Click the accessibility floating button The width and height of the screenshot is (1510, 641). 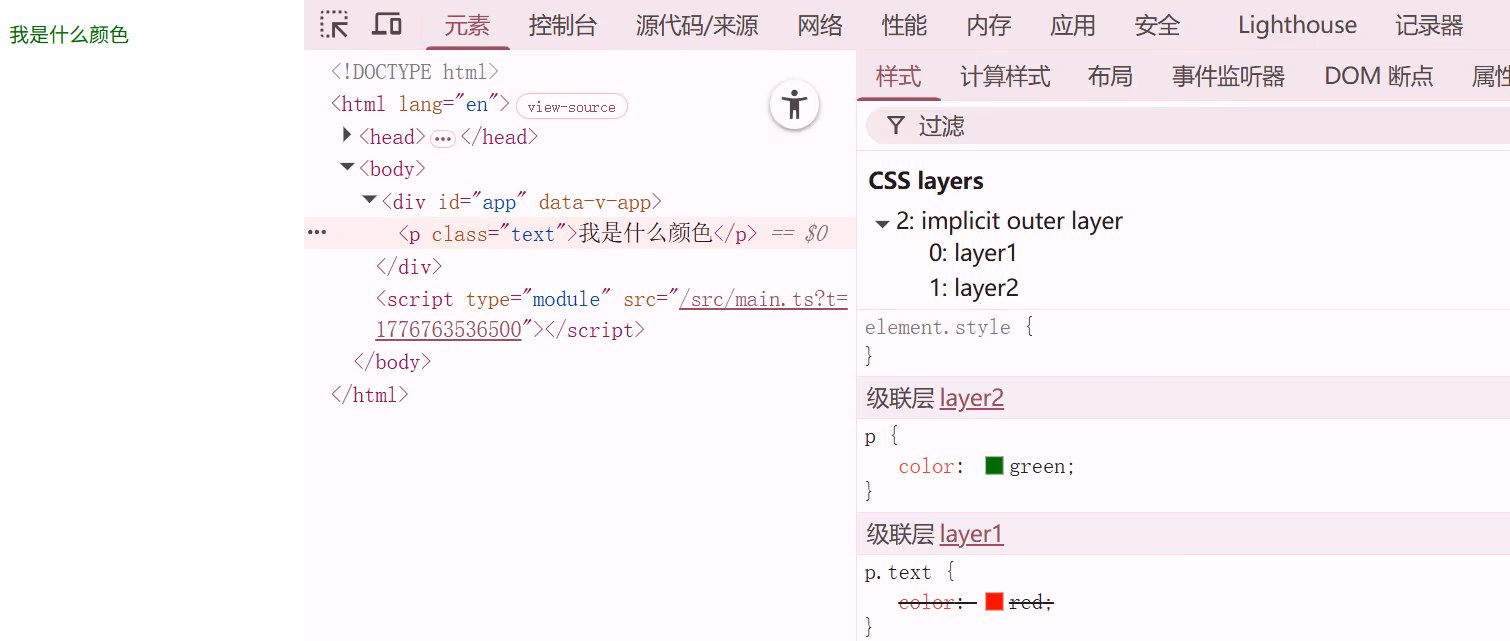pyautogui.click(x=795, y=104)
